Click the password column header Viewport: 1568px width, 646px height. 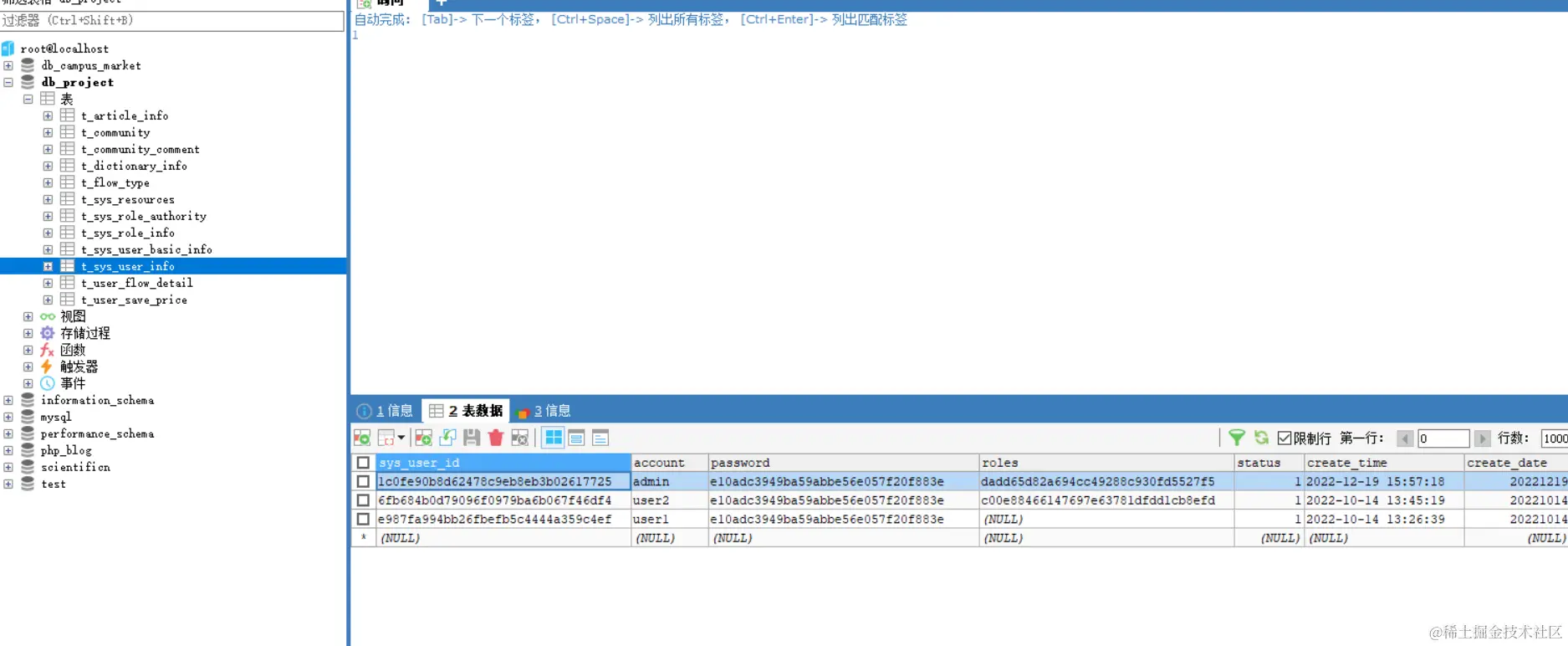pyautogui.click(x=844, y=463)
